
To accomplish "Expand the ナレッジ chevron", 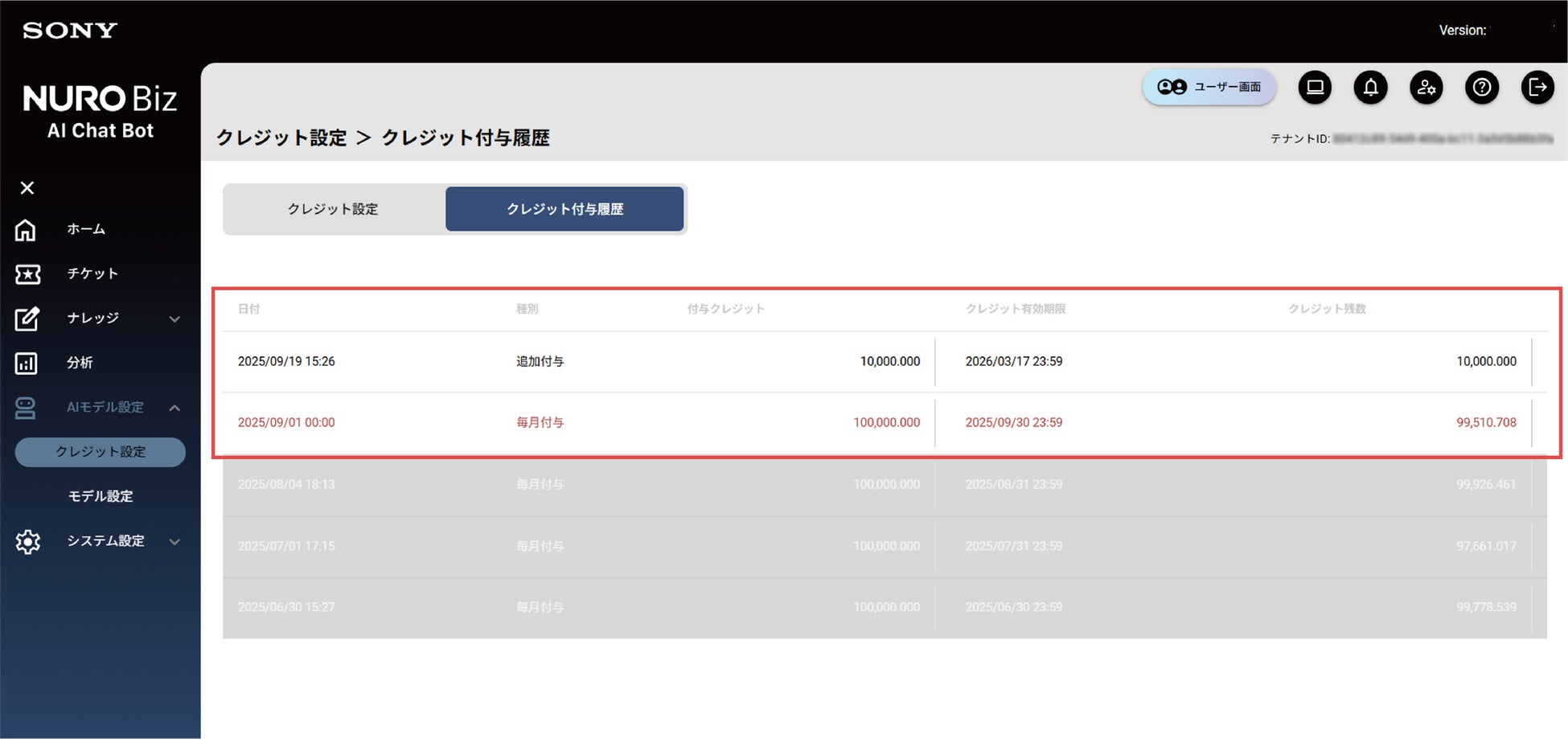I will pyautogui.click(x=174, y=319).
